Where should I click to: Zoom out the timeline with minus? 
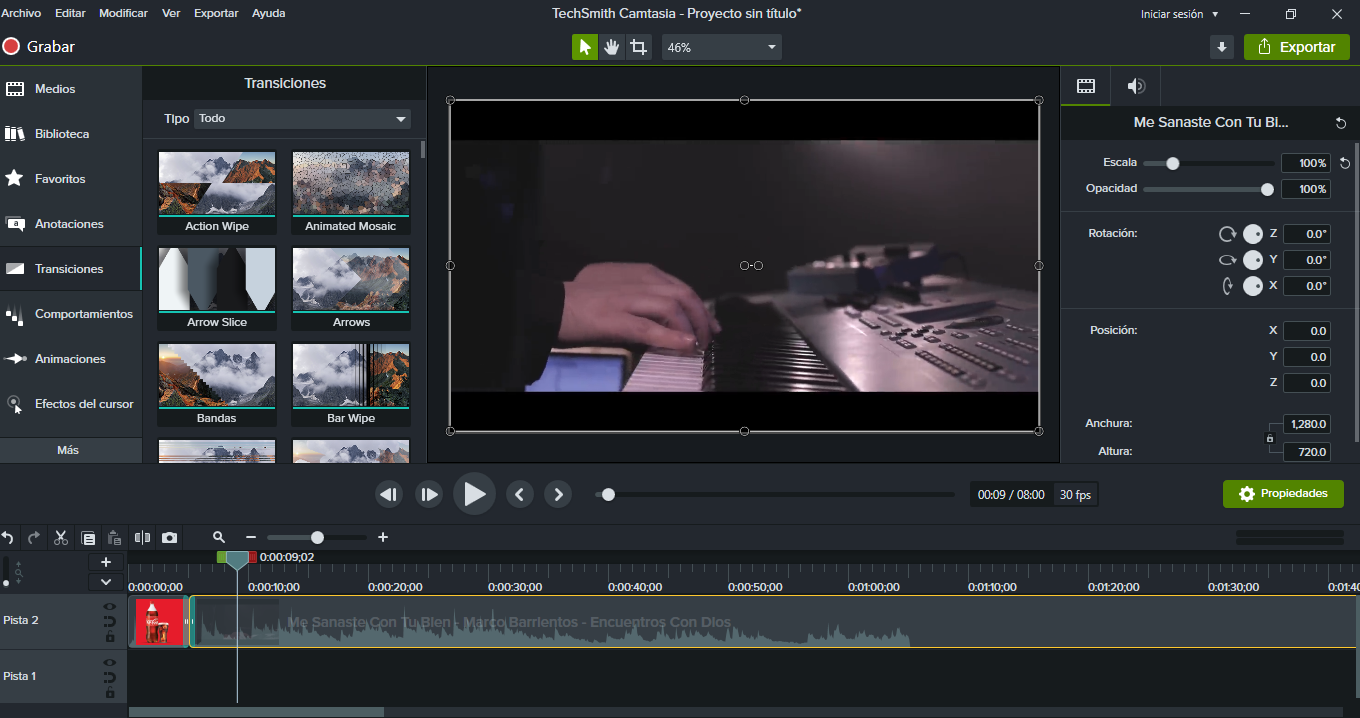251,538
